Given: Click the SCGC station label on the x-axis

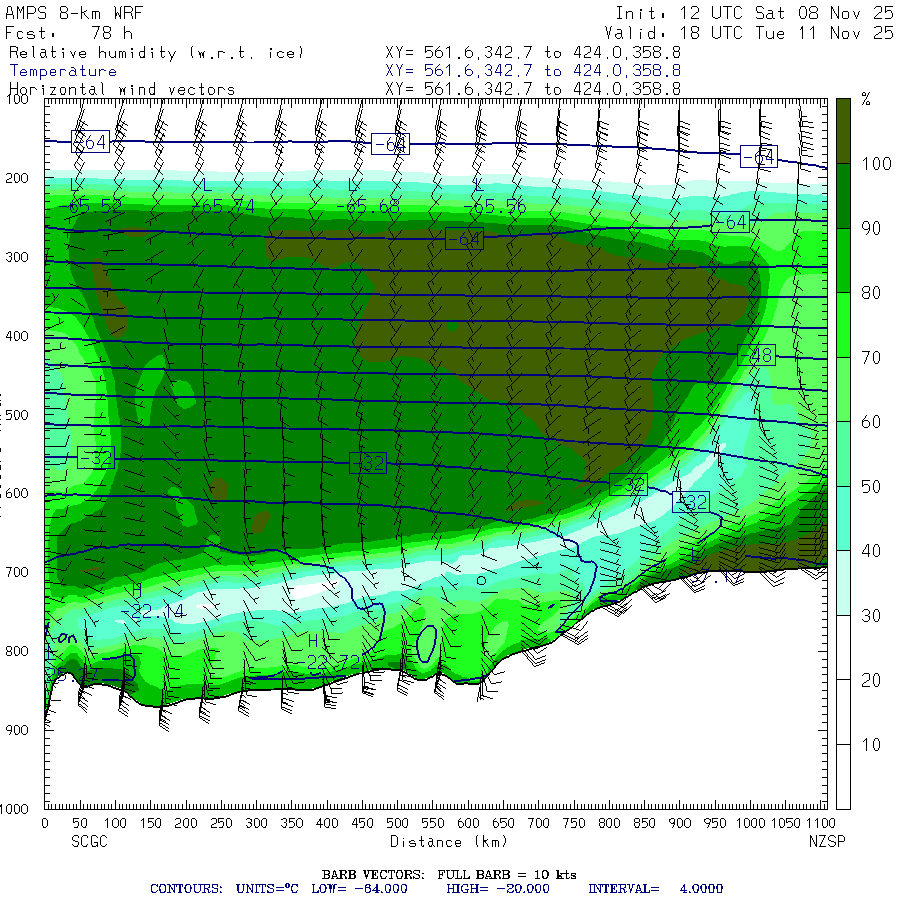Looking at the screenshot, I should [89, 841].
